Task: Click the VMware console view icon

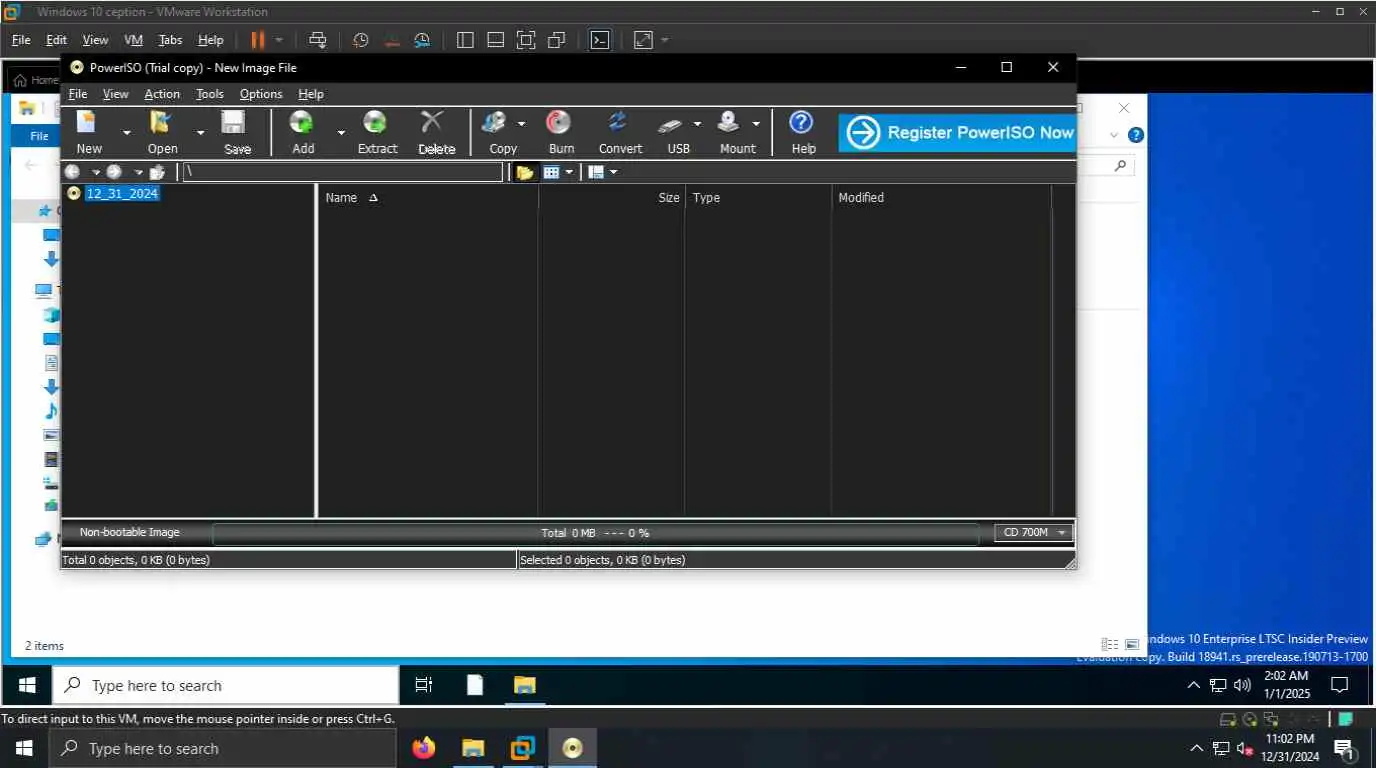Action: tap(600, 40)
